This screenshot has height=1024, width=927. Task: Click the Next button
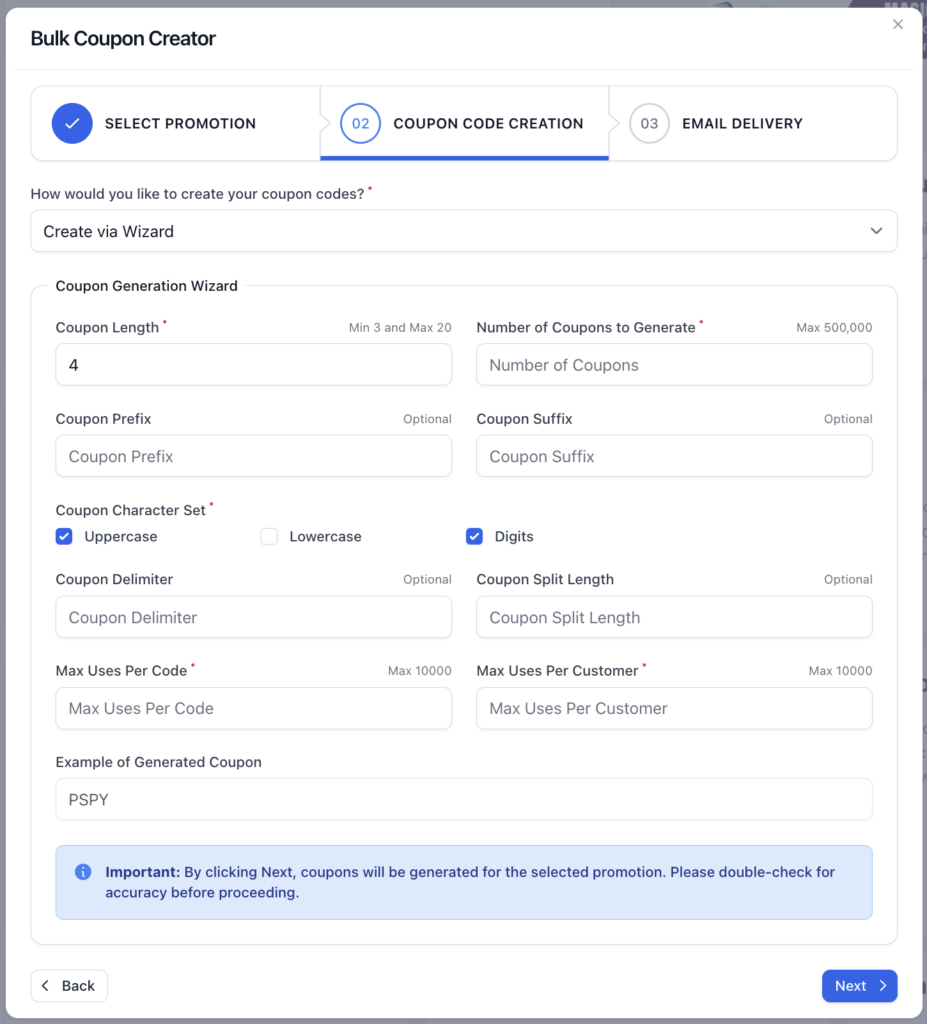pos(859,985)
